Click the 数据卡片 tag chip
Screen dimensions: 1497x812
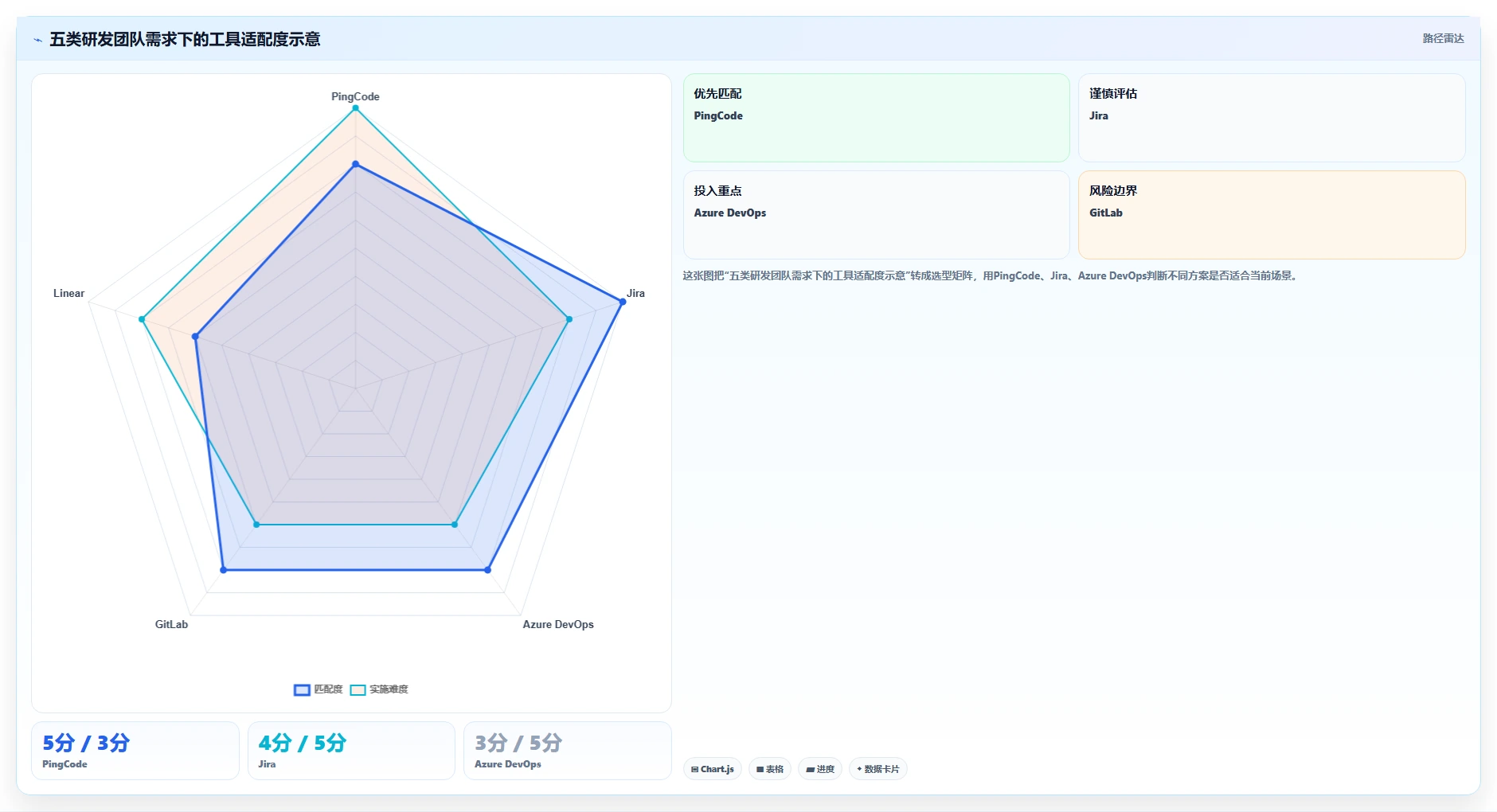878,769
